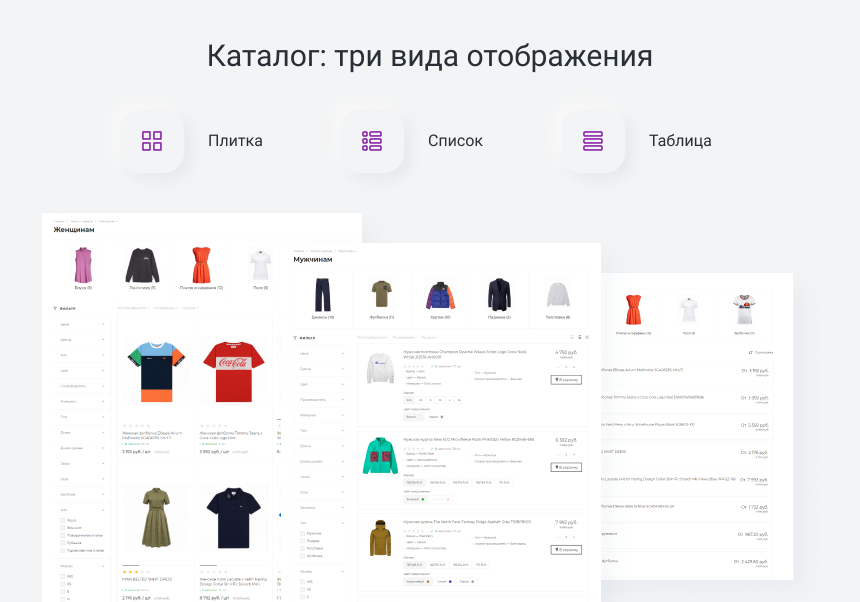
Task: Check the first Тип checkbox in men's filter
Action: [x=302, y=534]
